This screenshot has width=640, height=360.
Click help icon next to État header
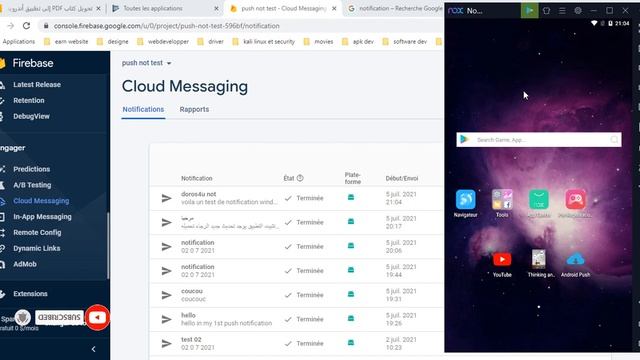(300, 178)
